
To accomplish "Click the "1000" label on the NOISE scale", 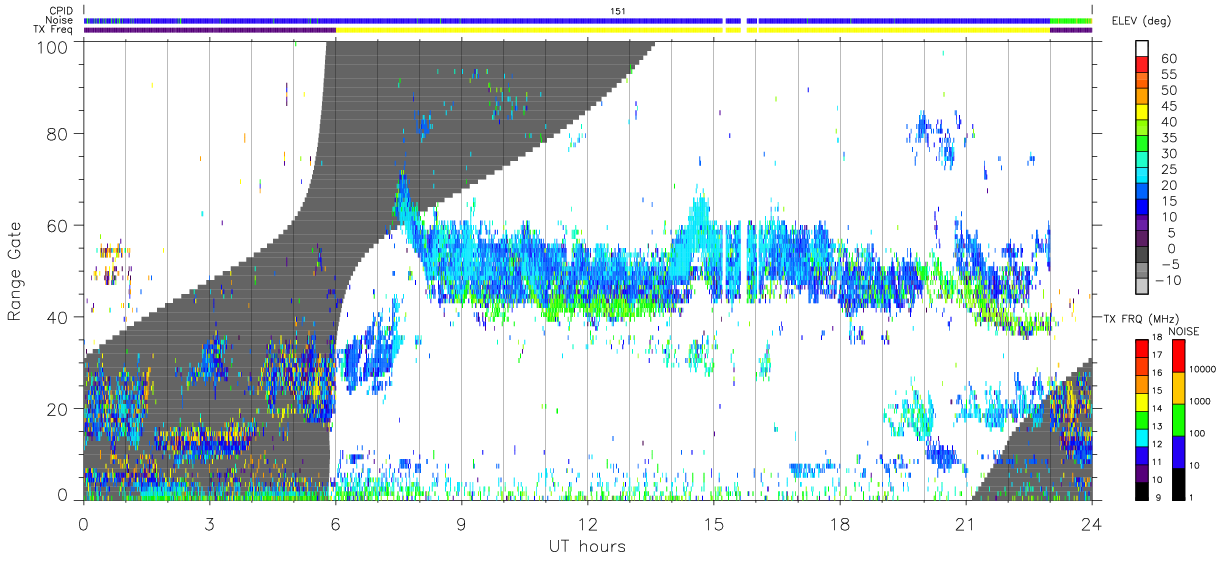I will (1200, 403).
